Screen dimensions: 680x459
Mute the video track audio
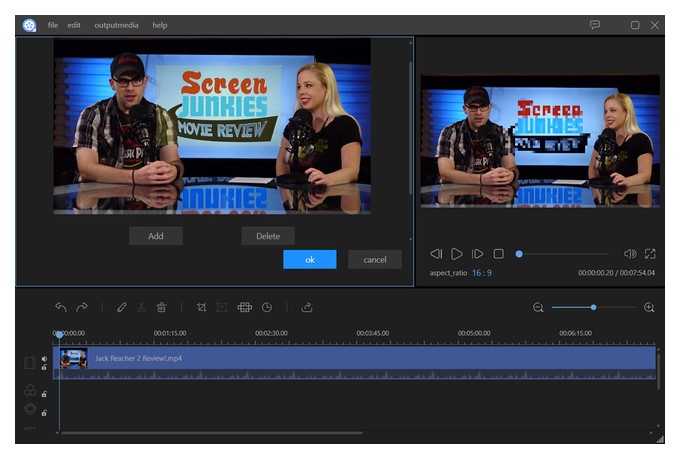click(44, 359)
